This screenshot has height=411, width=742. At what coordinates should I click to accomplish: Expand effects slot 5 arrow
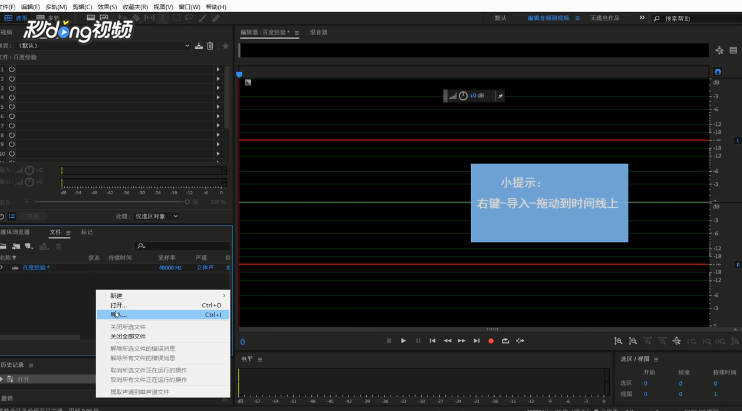click(x=218, y=107)
